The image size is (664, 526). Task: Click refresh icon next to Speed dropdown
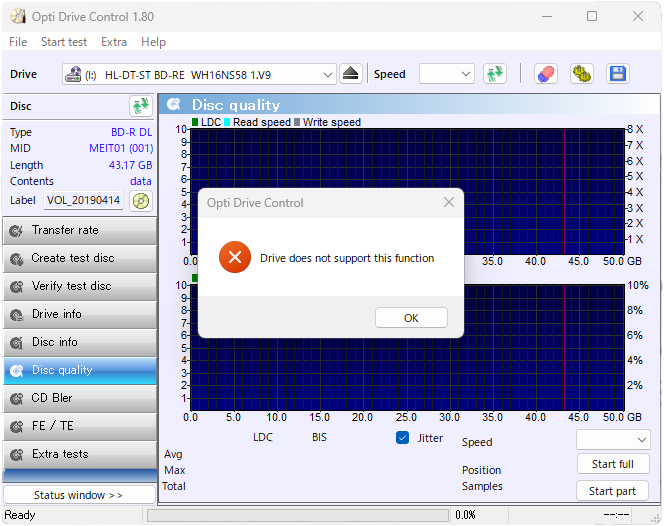495,74
